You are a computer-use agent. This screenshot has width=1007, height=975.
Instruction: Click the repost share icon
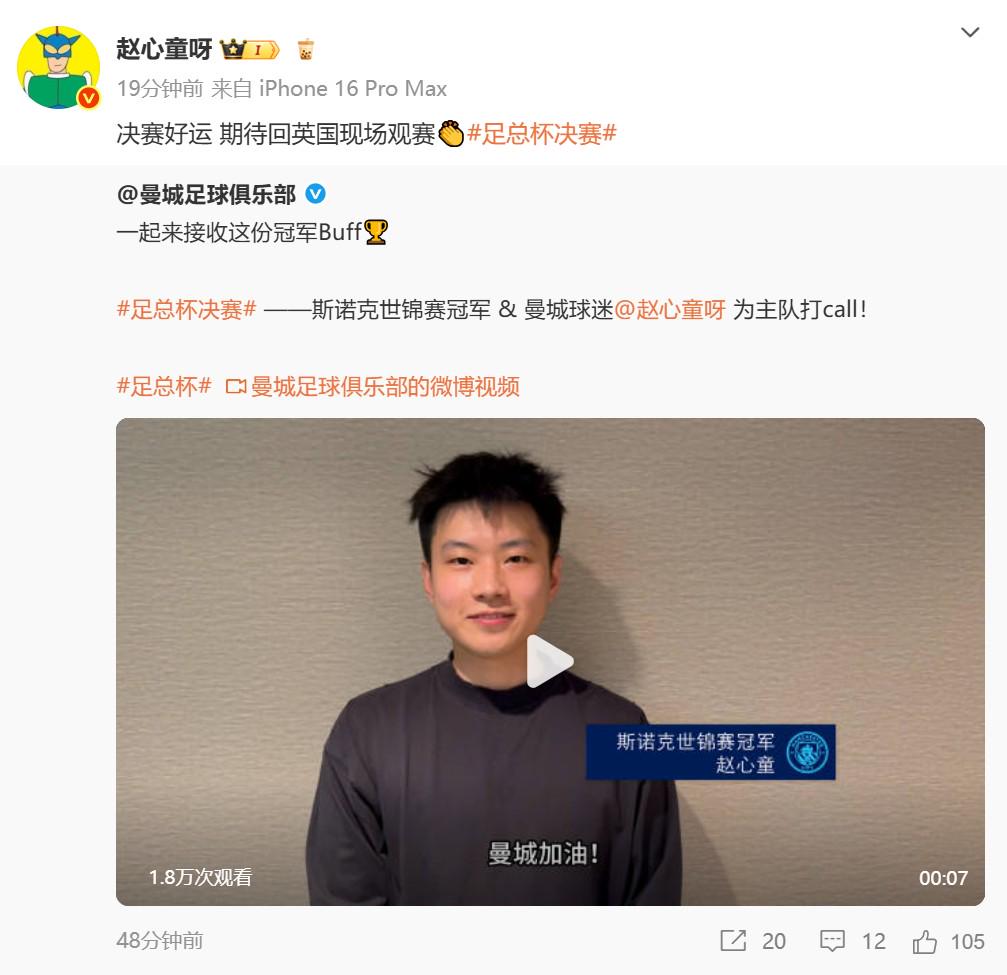click(733, 941)
